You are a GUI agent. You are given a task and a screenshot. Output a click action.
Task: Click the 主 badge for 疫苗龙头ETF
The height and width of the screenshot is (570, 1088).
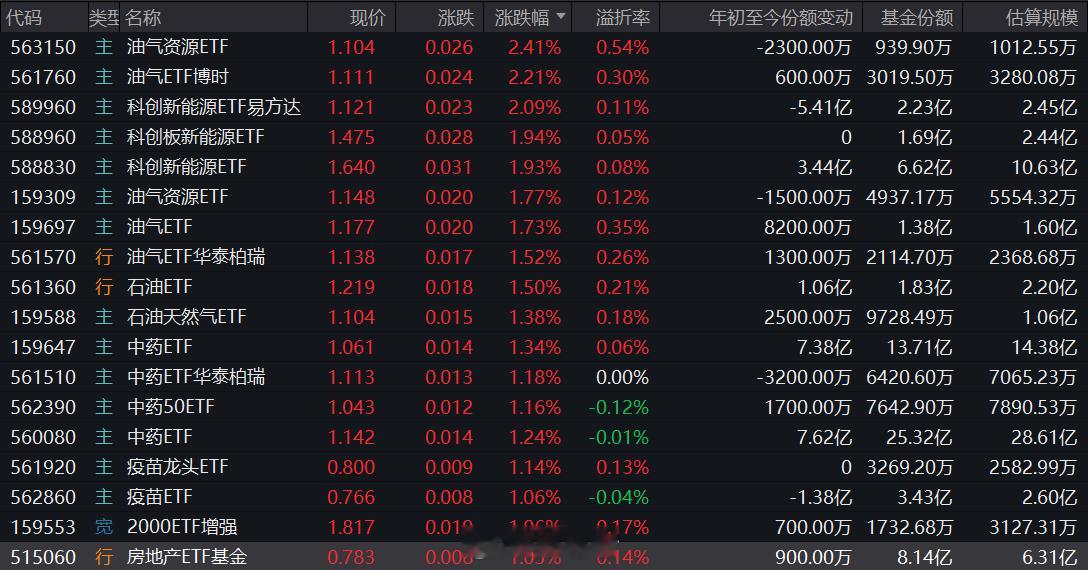(104, 467)
